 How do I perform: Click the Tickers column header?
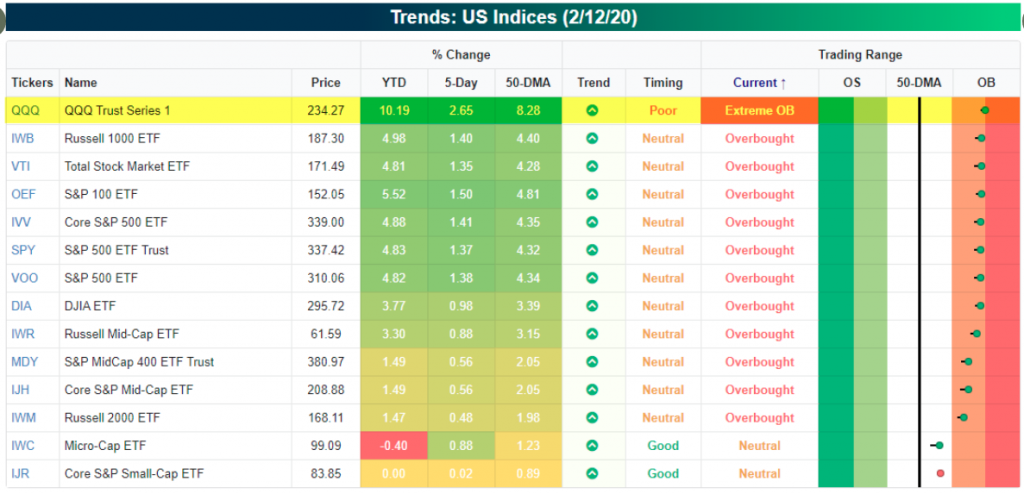tap(33, 83)
